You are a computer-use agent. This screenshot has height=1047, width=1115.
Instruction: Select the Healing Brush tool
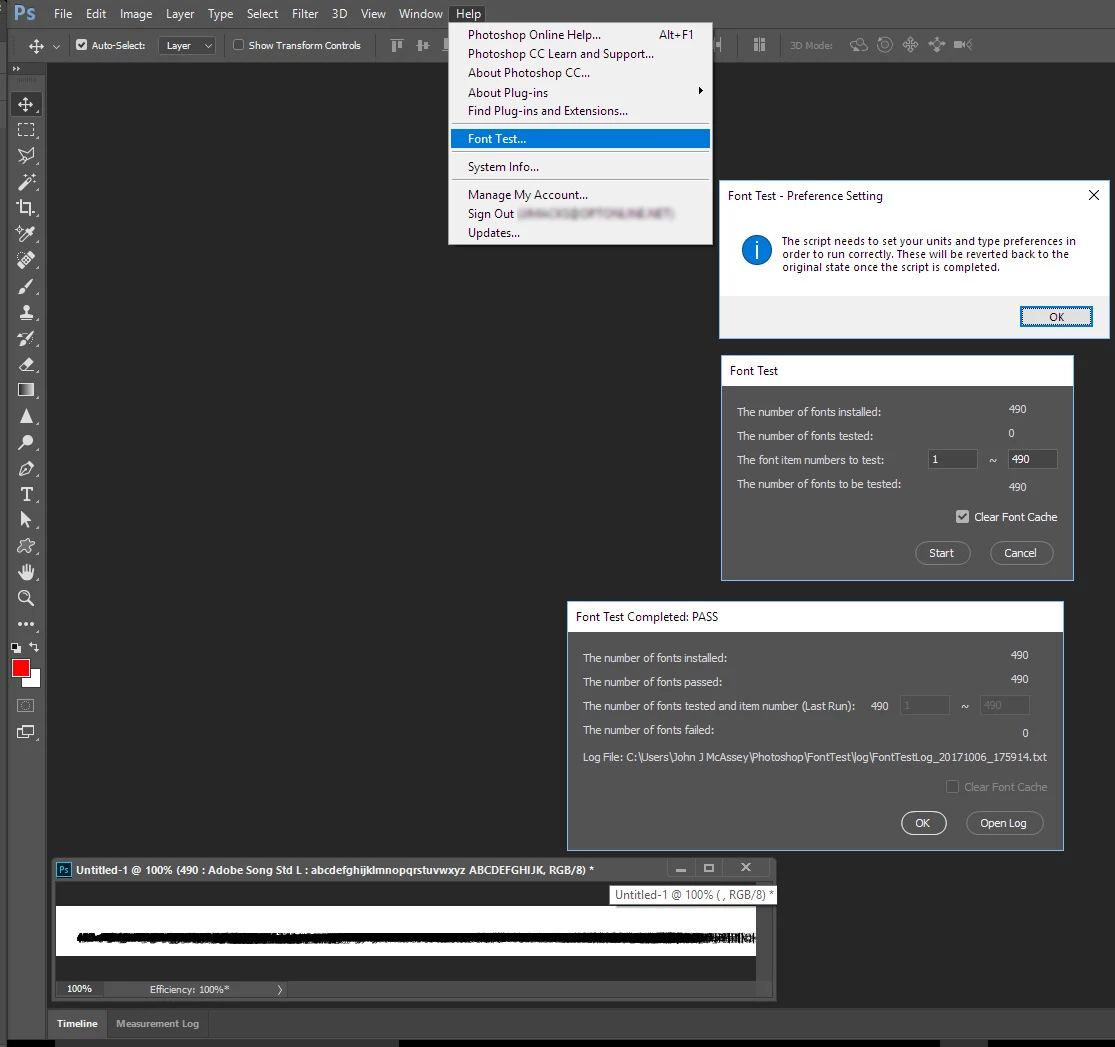[x=26, y=260]
